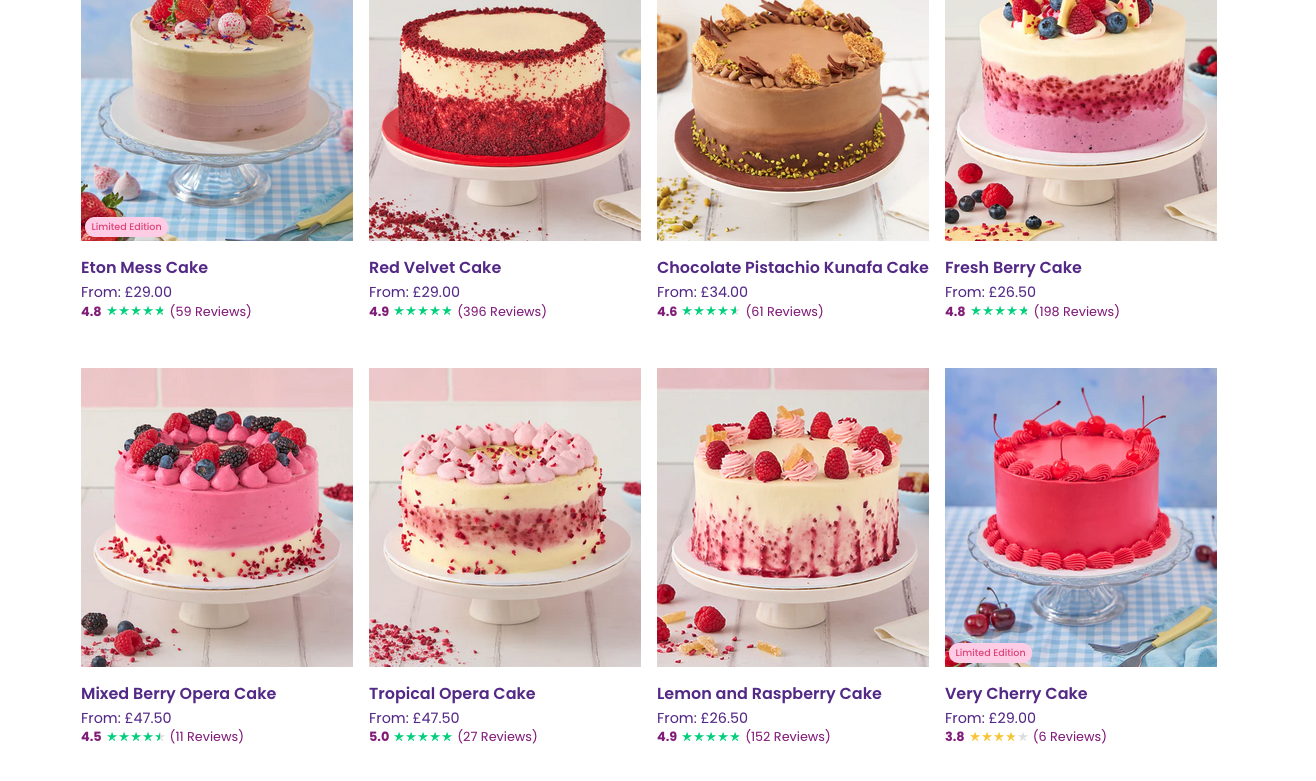
Task: Select the Mixed Berry Opera Cake image
Action: point(217,517)
